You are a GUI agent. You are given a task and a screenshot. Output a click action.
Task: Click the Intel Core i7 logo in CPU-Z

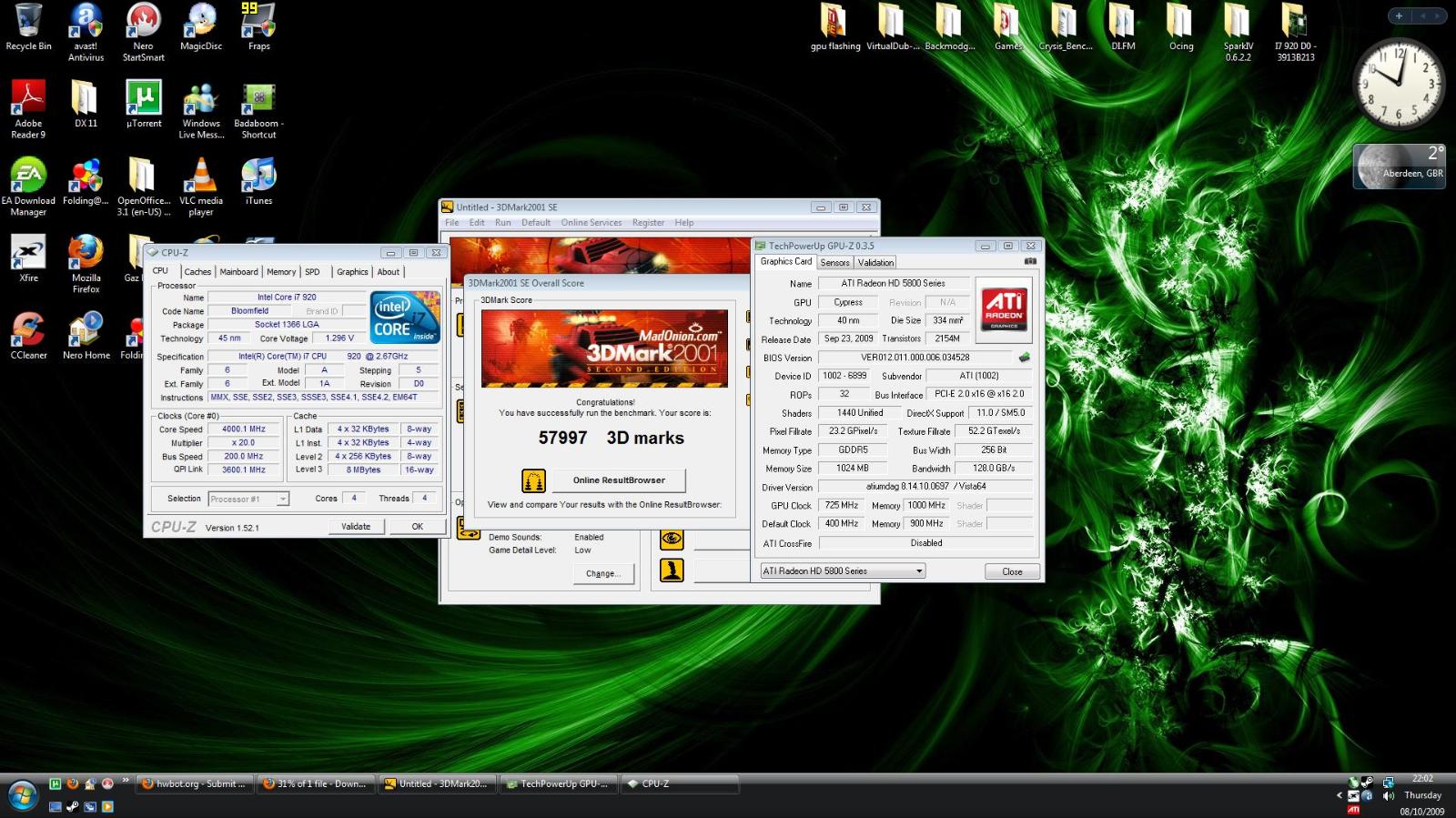coord(405,317)
